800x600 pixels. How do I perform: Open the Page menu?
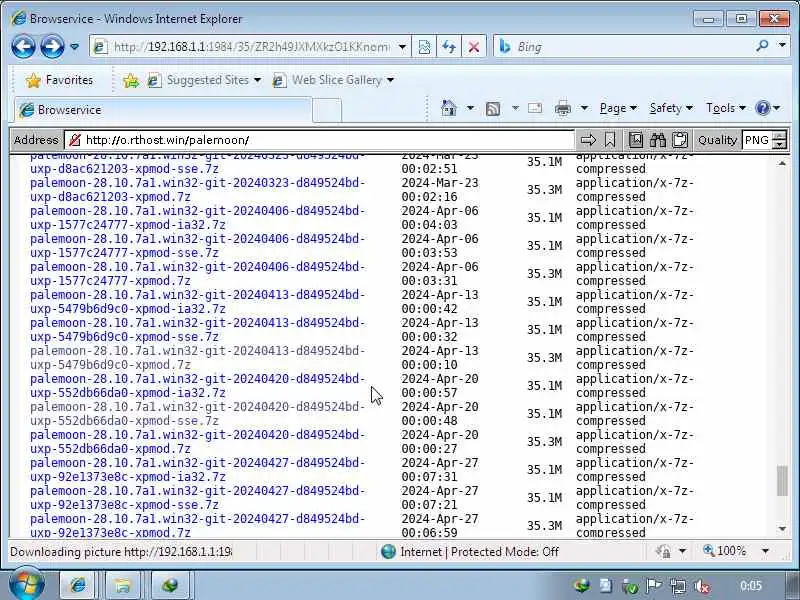(618, 108)
